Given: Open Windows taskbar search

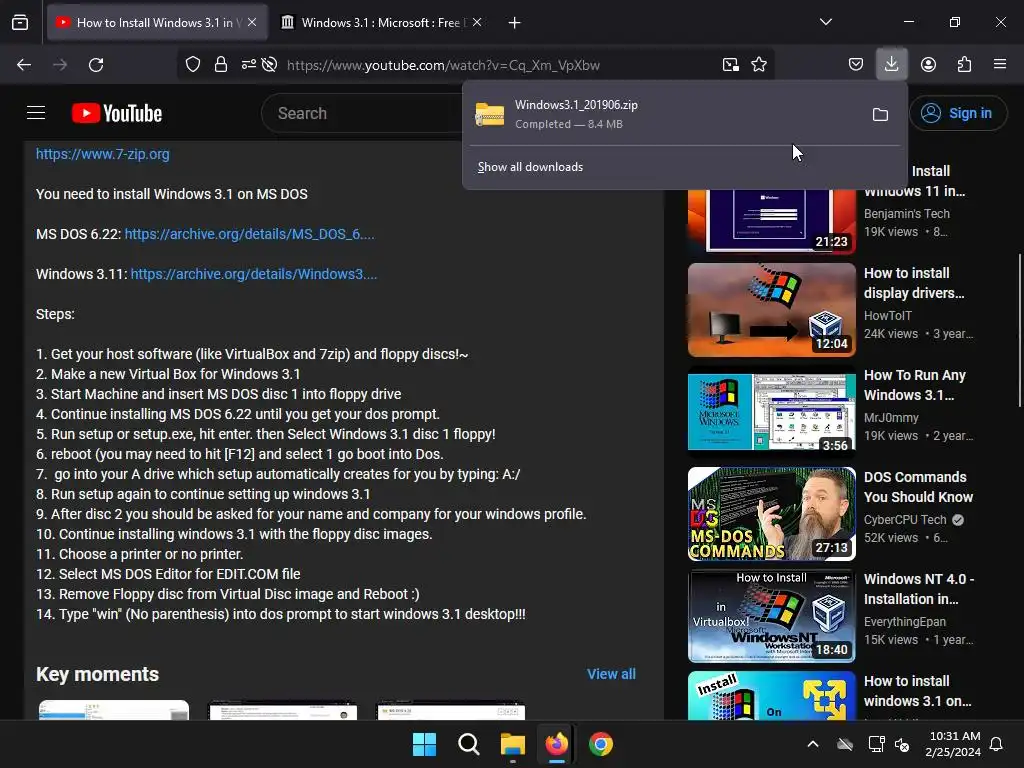Looking at the screenshot, I should click(469, 744).
